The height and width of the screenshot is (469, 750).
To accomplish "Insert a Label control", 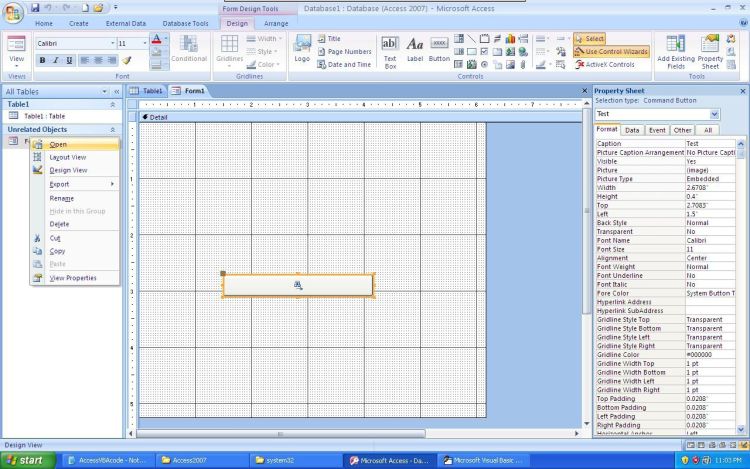I will [x=415, y=49].
